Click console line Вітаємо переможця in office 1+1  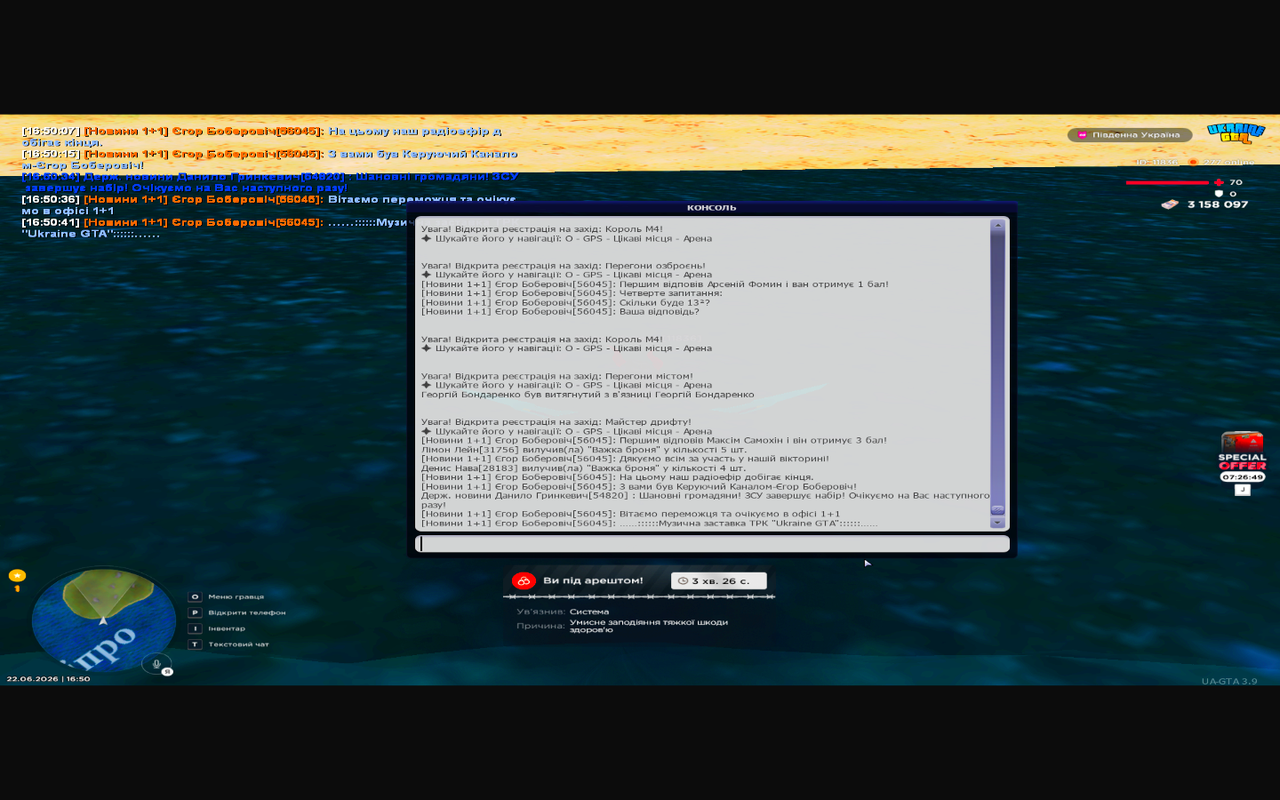coord(631,514)
